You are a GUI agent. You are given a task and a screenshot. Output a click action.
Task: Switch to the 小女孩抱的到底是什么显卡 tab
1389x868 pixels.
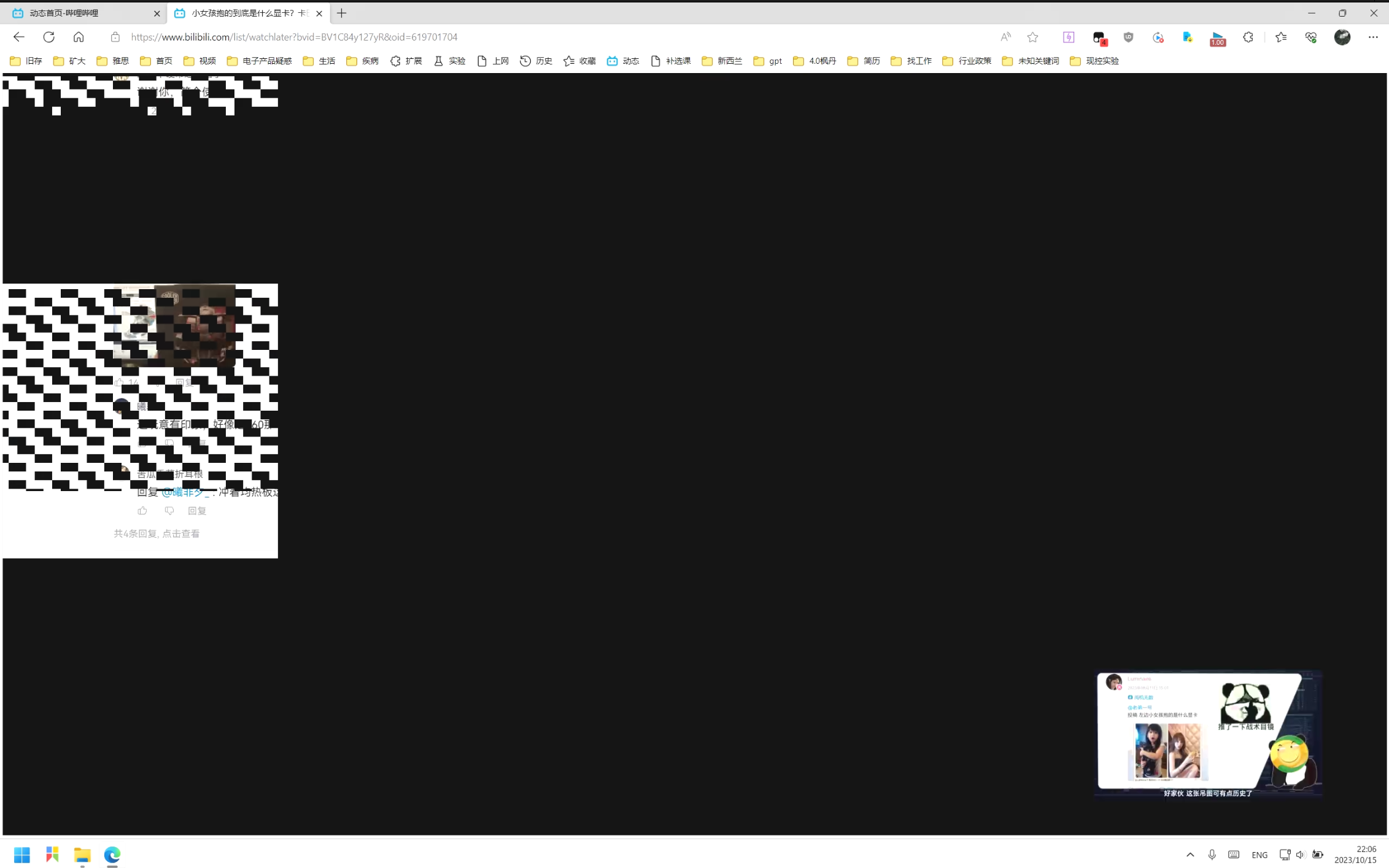point(242,13)
